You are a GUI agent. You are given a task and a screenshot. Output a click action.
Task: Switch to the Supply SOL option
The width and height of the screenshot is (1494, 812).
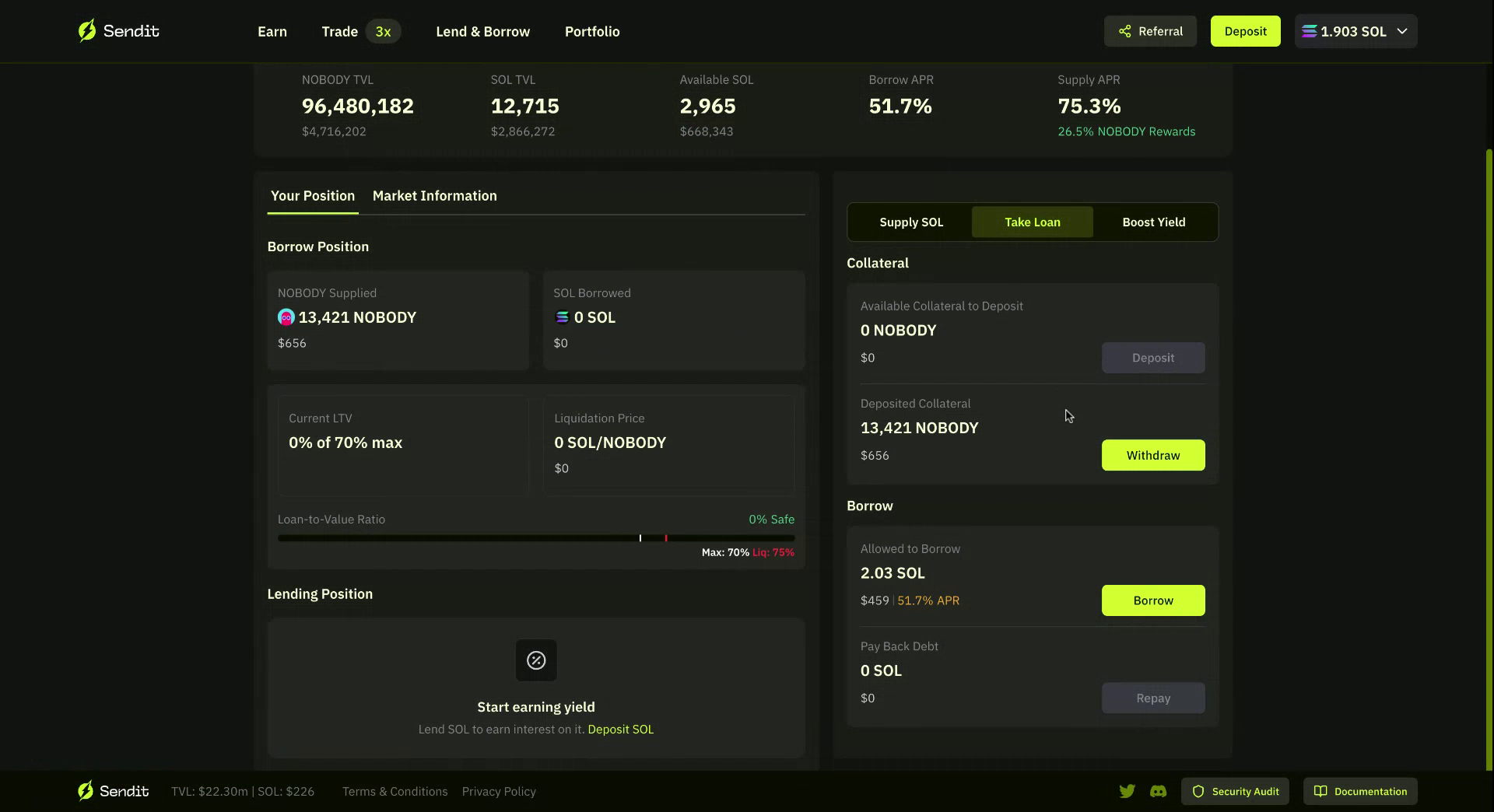(x=910, y=222)
